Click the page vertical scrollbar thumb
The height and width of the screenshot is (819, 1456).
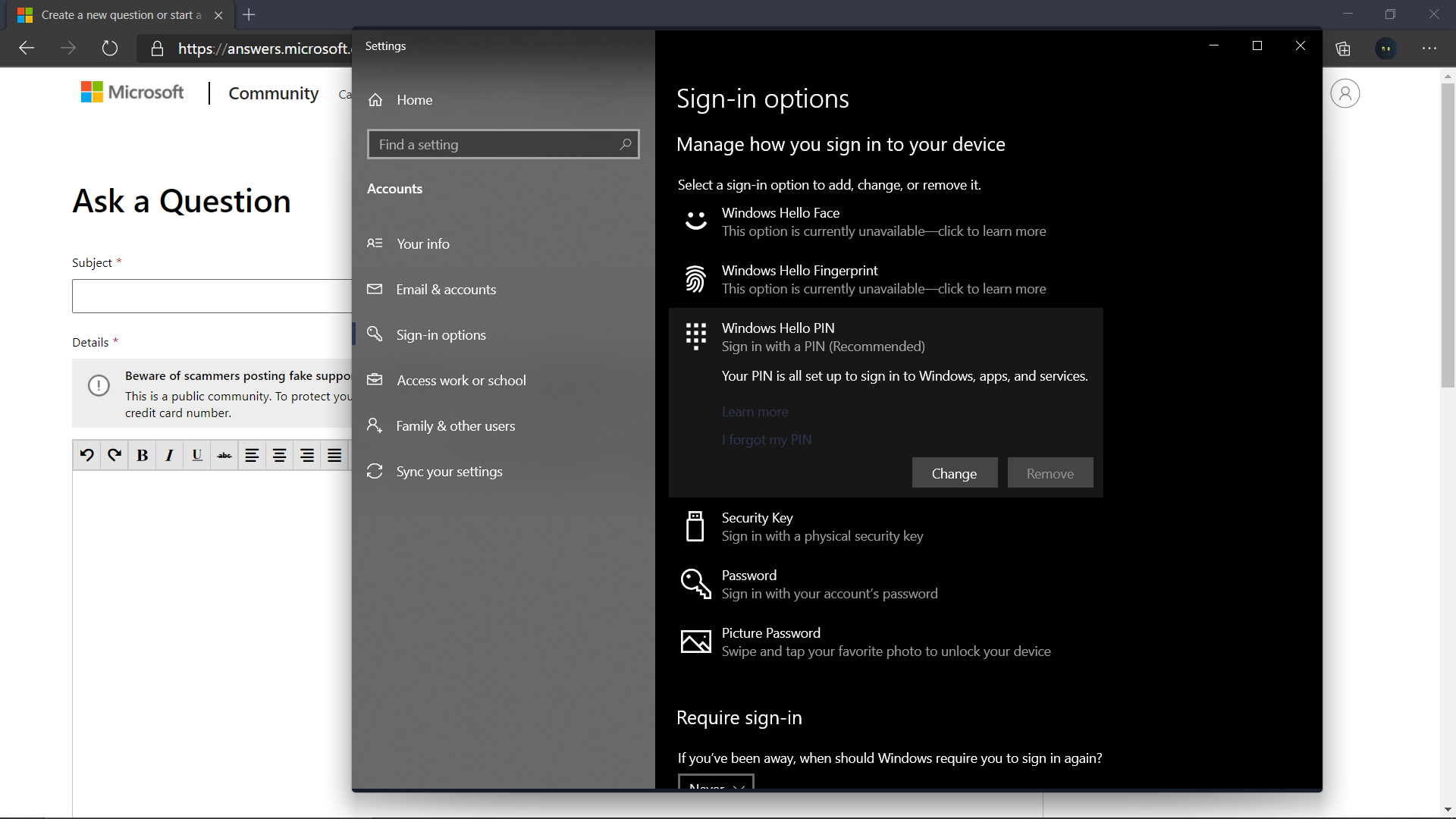[x=1448, y=235]
